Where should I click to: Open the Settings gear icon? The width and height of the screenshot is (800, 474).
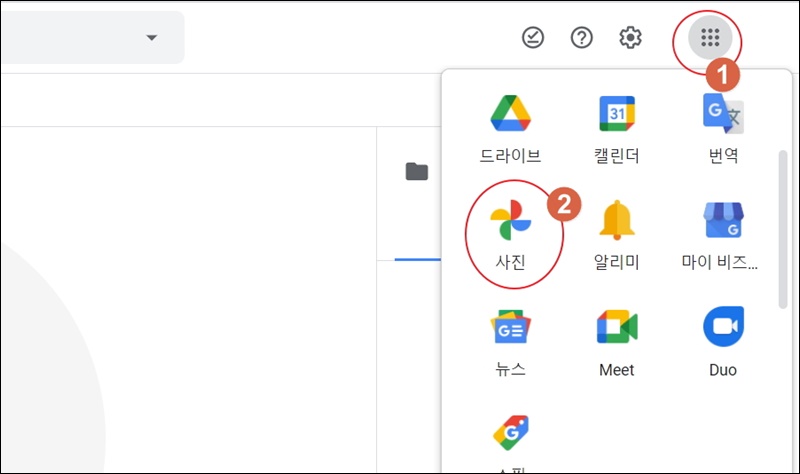pos(630,38)
